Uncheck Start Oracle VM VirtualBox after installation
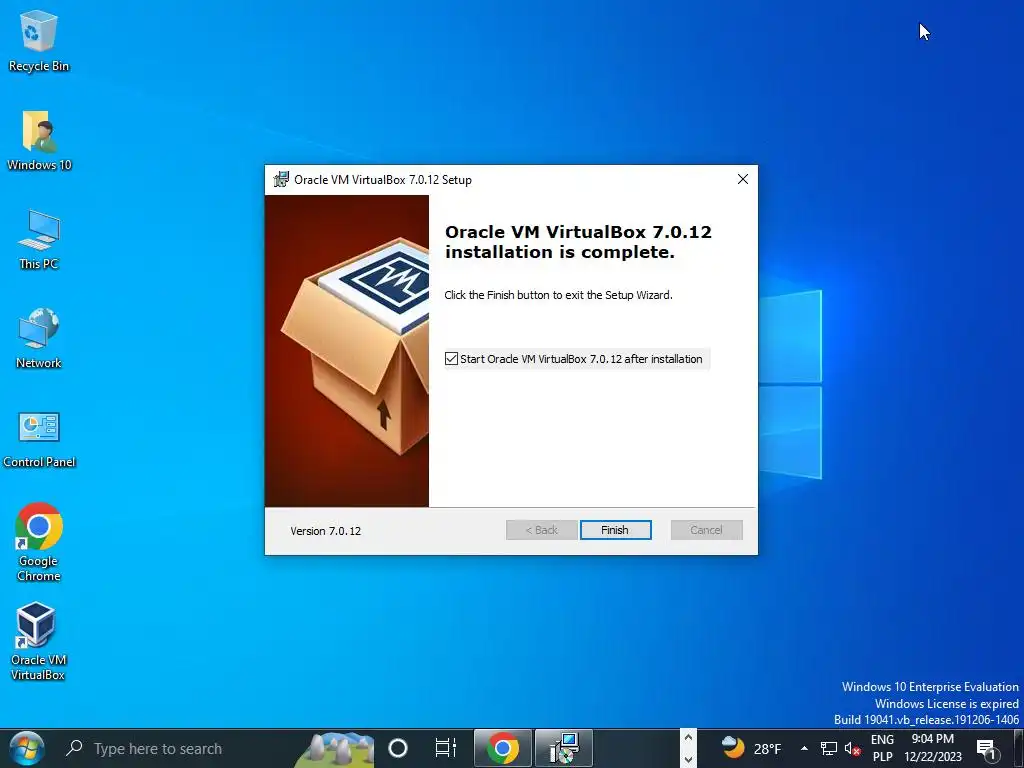The height and width of the screenshot is (768, 1024). (451, 359)
